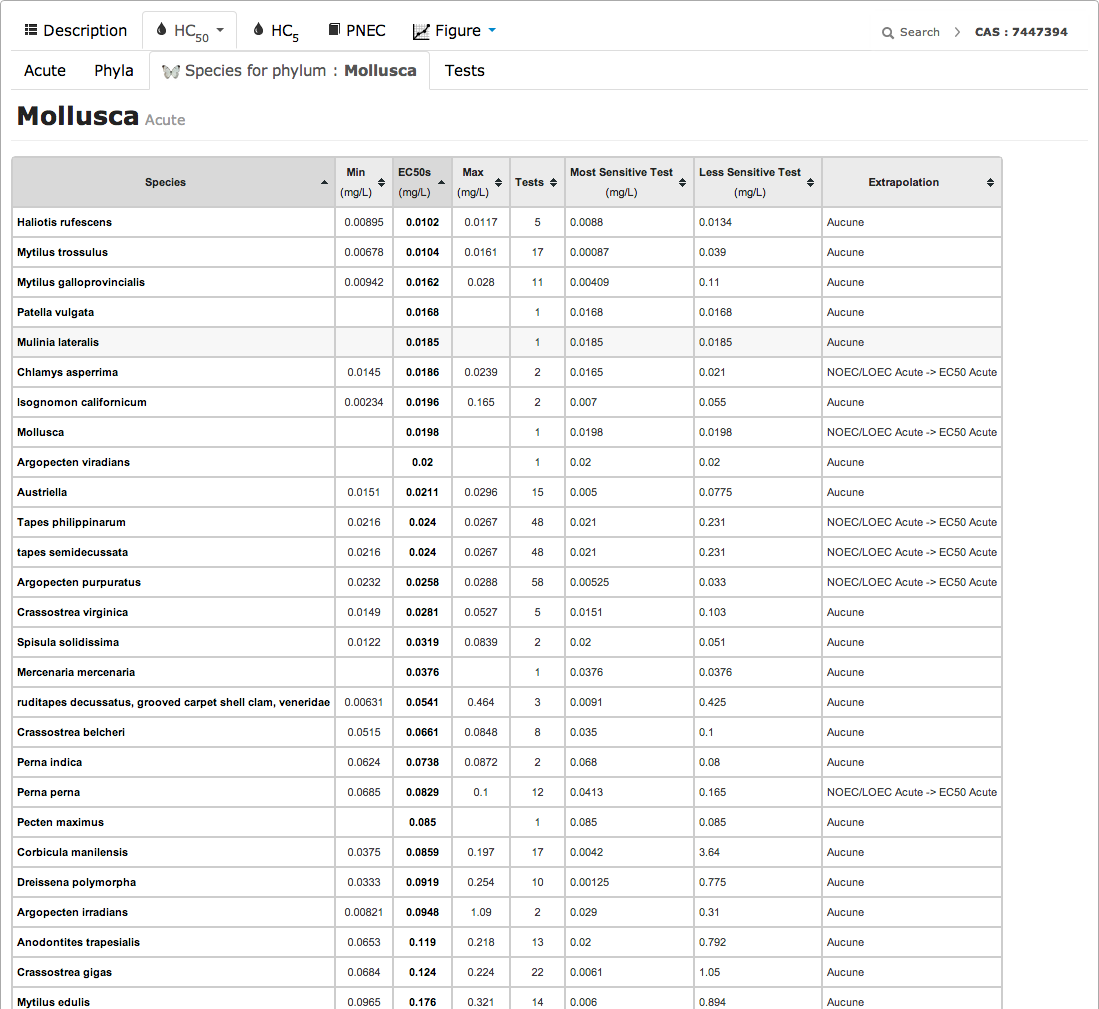
Task: Click the droplet icon on HC50 tab
Action: [x=162, y=30]
